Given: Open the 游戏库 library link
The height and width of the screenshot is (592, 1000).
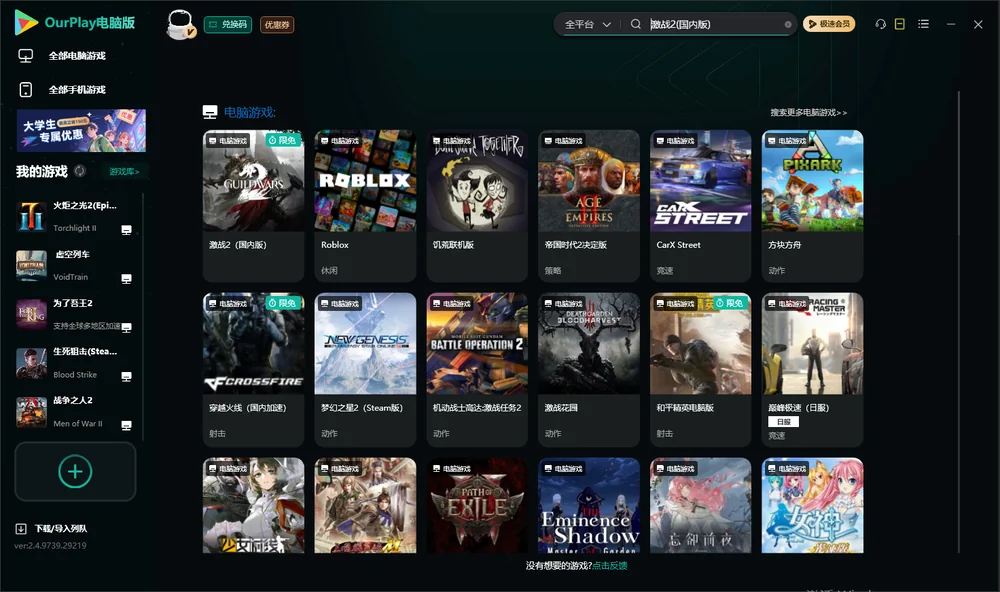Looking at the screenshot, I should click(124, 172).
